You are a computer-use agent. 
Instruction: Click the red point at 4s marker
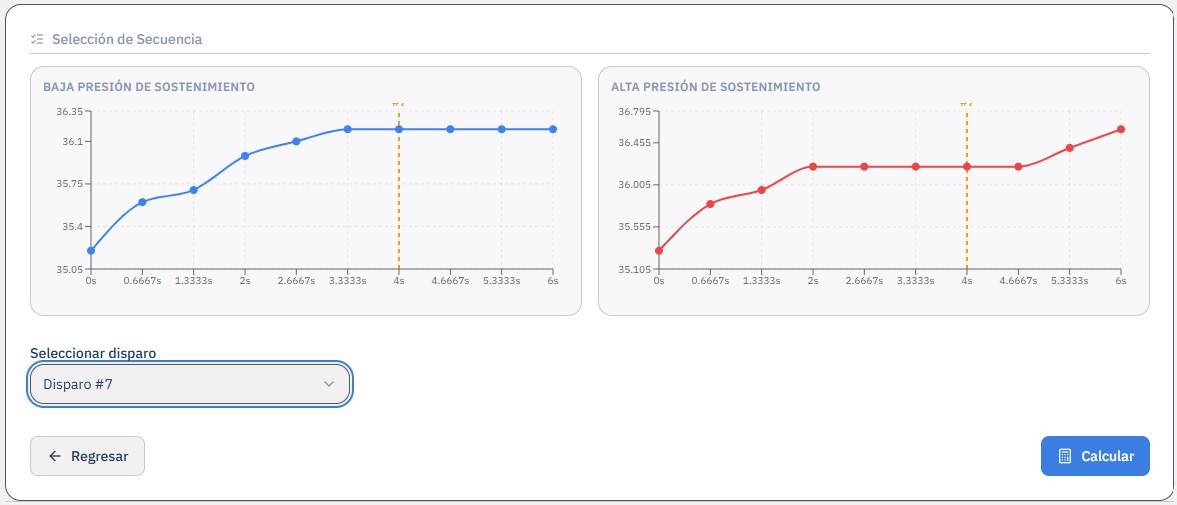(x=967, y=167)
